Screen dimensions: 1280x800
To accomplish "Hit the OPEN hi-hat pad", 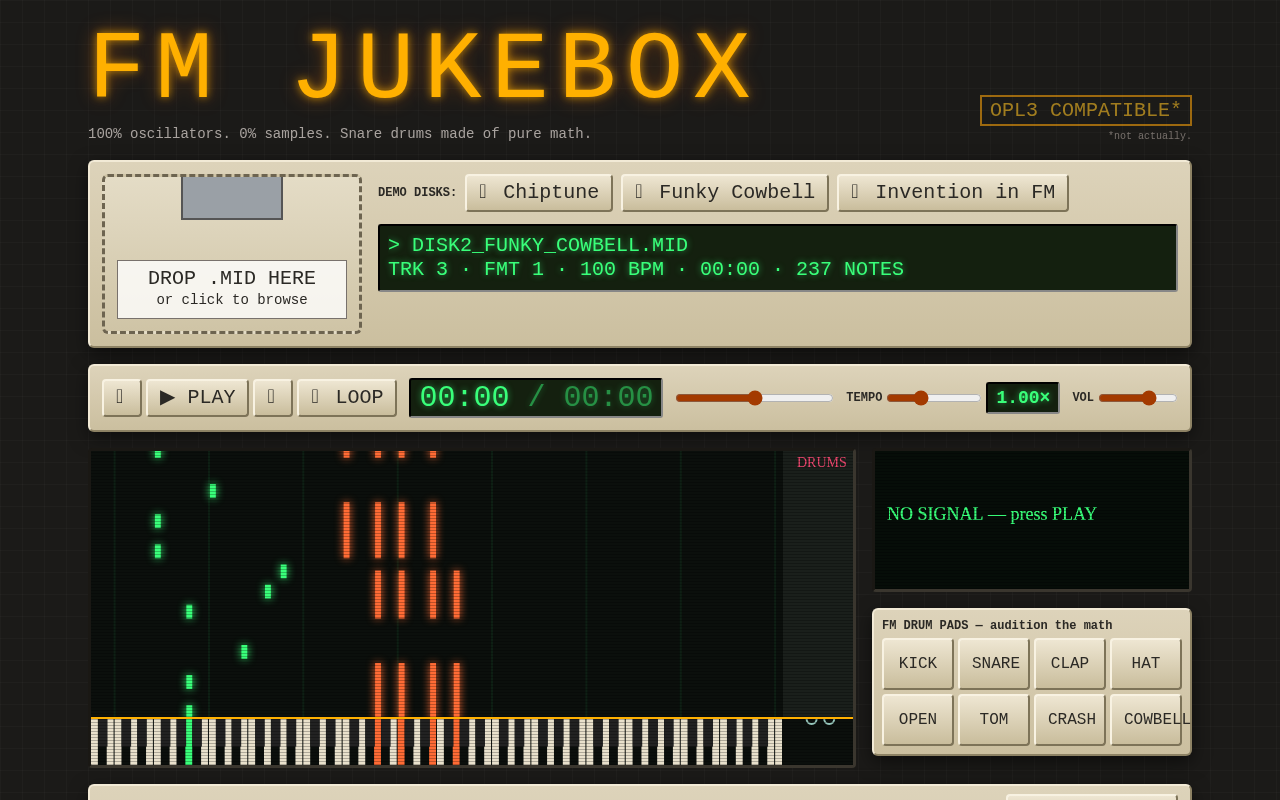I will [918, 720].
